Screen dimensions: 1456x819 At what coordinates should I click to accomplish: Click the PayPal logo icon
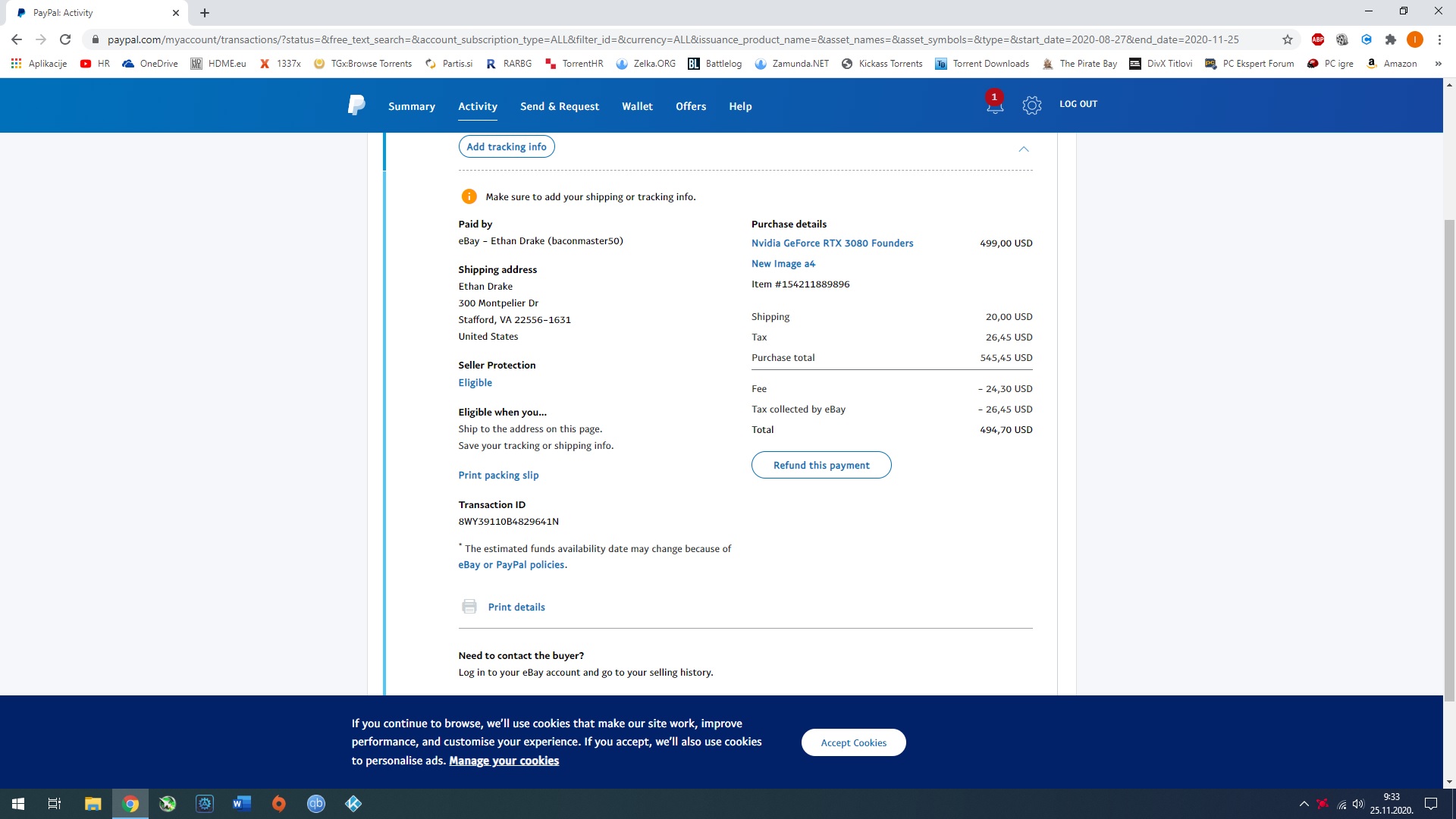(356, 105)
